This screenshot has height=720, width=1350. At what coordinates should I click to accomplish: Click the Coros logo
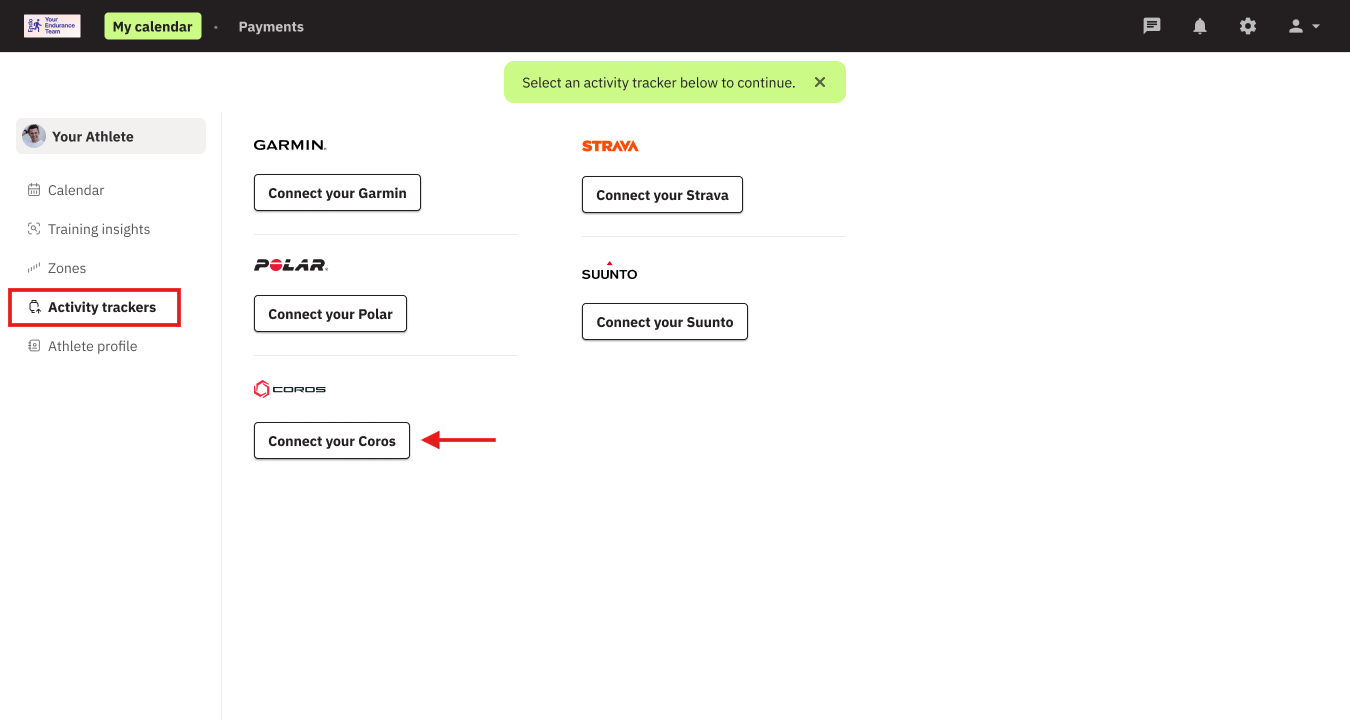tap(290, 389)
